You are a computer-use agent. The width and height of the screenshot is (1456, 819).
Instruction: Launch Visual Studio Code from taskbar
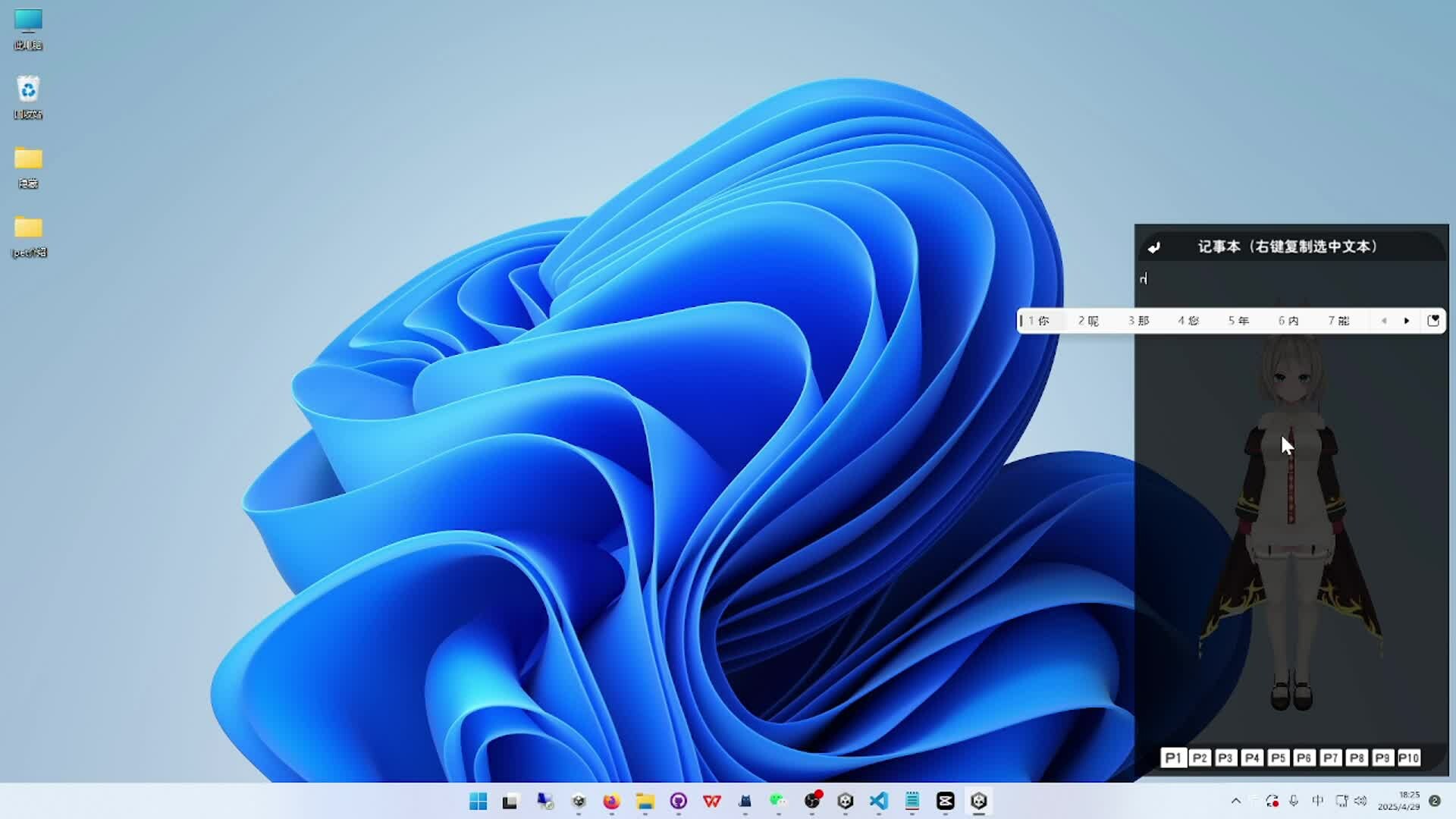878,801
